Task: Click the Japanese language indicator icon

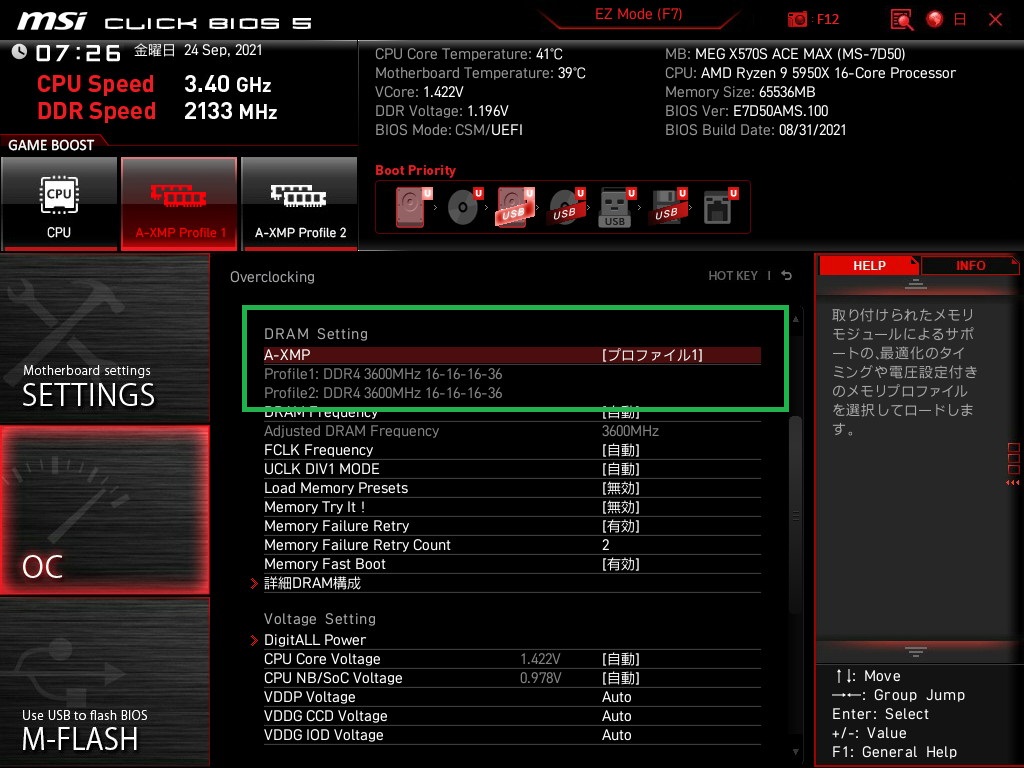Action: point(960,20)
